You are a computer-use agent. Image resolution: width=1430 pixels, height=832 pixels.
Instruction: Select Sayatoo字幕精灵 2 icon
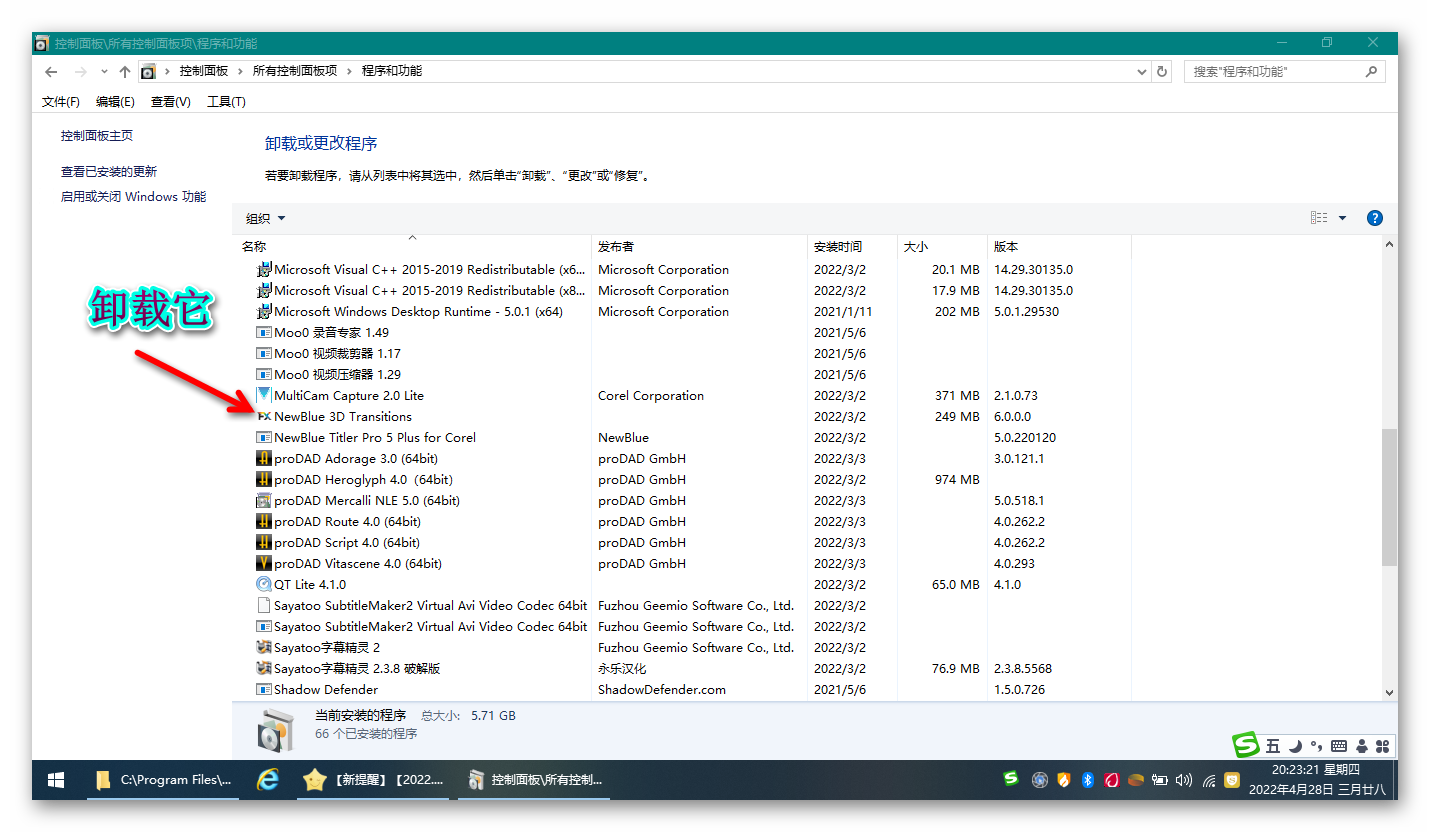click(264, 648)
